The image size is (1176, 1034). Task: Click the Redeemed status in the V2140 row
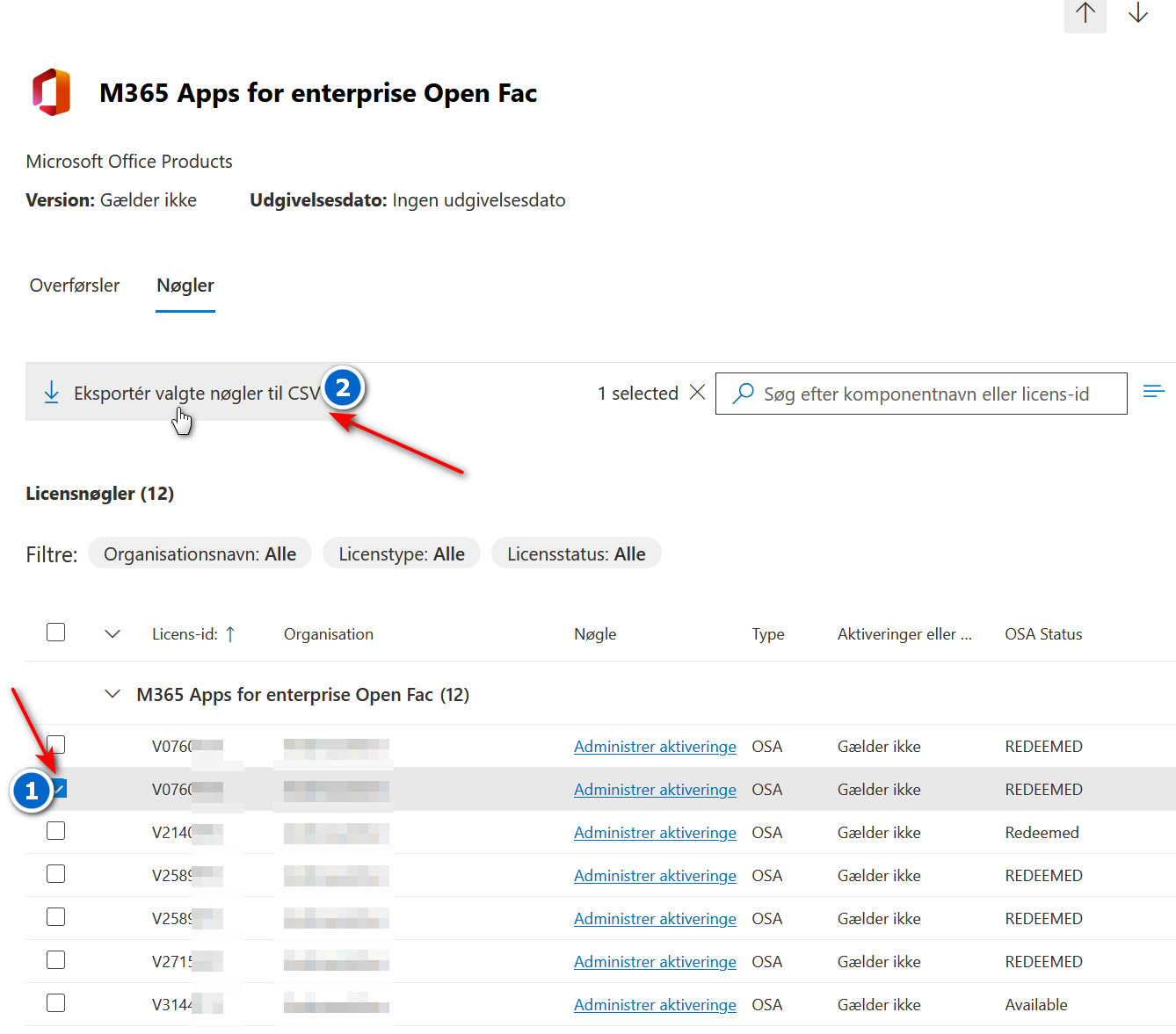(x=1042, y=833)
